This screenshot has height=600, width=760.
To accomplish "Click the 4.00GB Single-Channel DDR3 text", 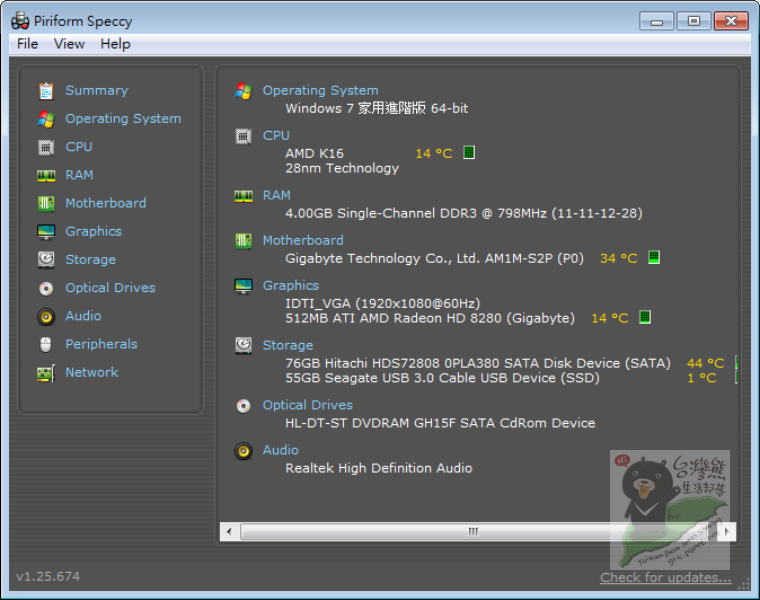I will 464,213.
